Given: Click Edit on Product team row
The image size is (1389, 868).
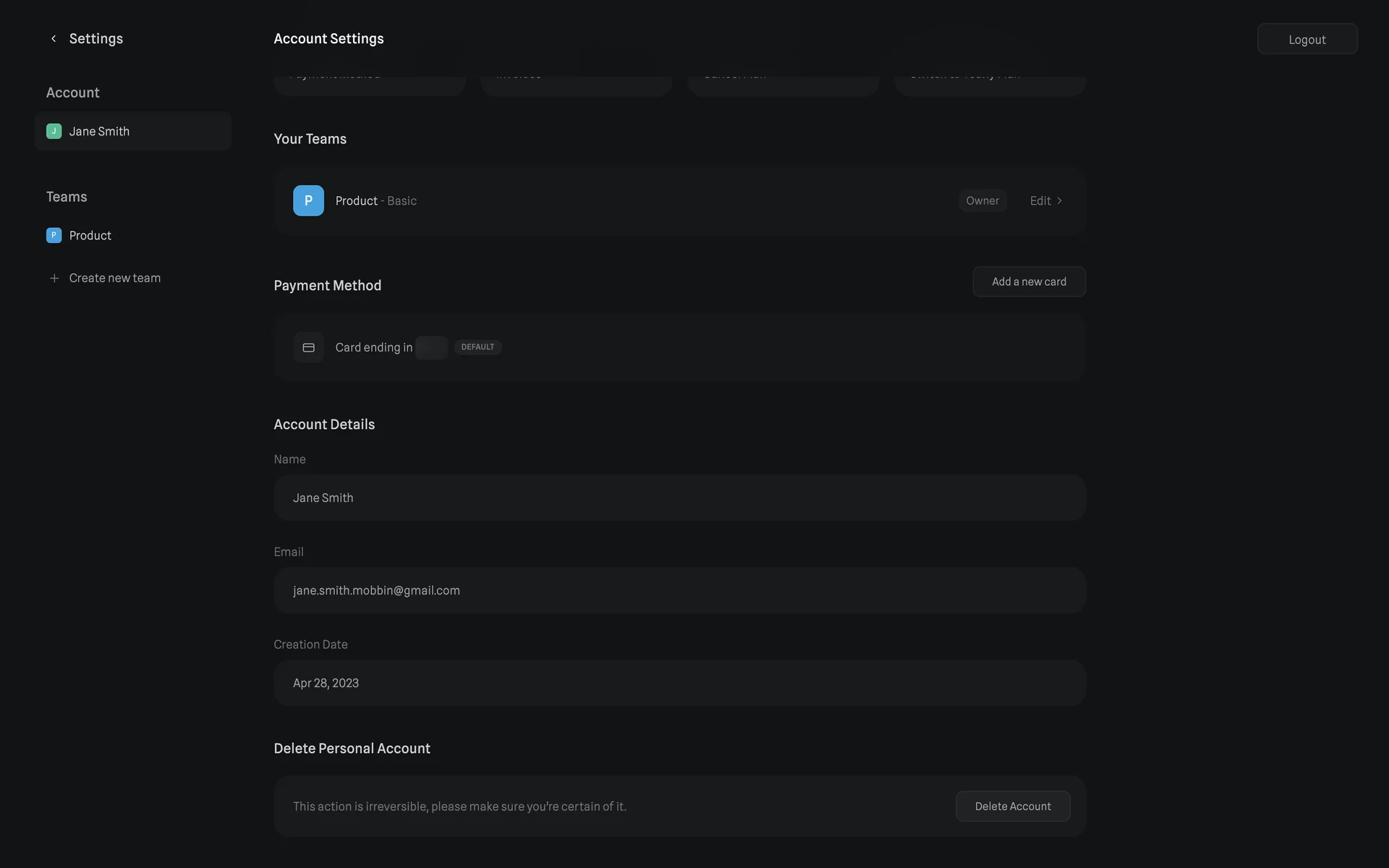Looking at the screenshot, I should coord(1040,201).
